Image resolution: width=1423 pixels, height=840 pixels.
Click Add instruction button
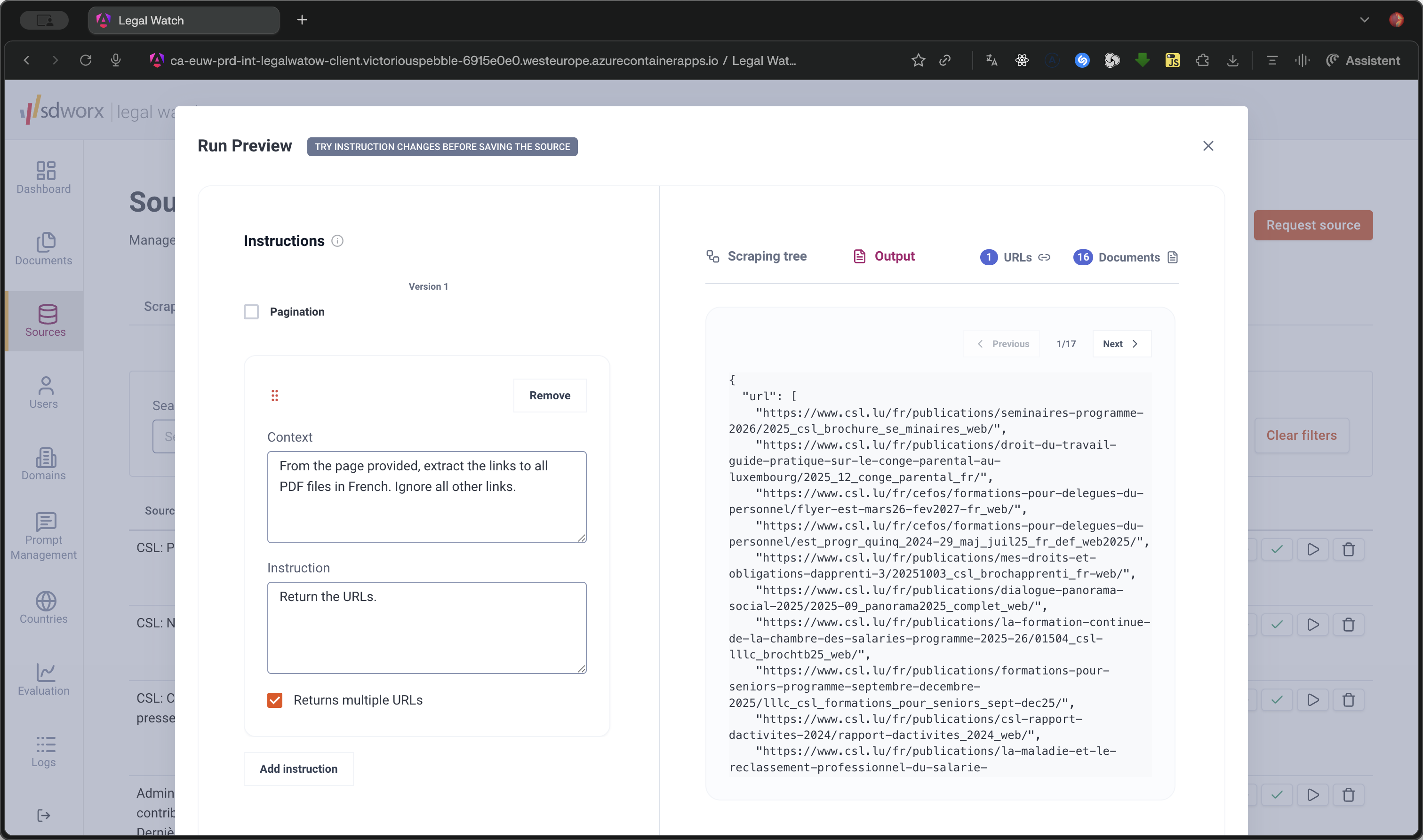tap(298, 769)
